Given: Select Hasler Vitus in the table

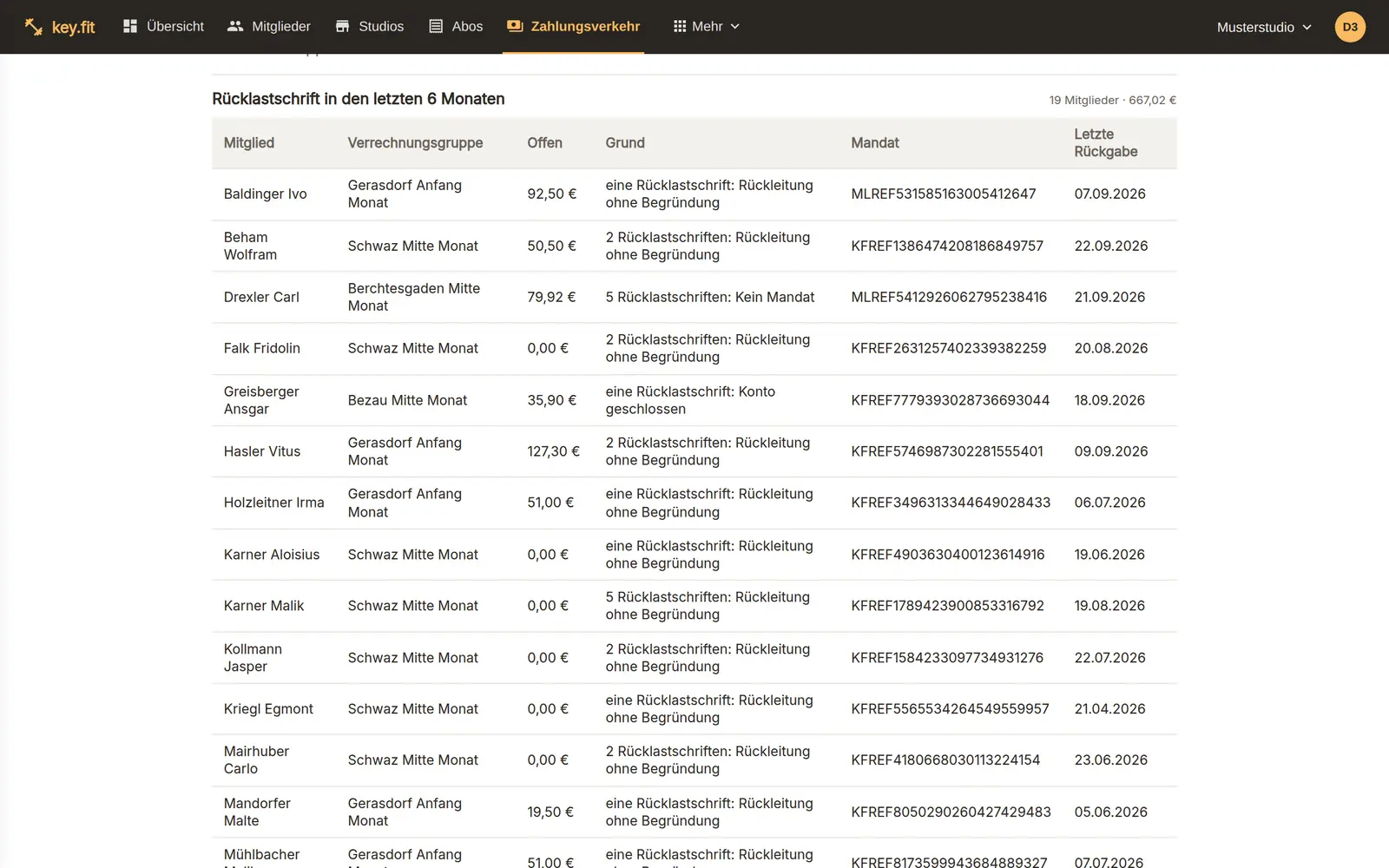Looking at the screenshot, I should (262, 451).
